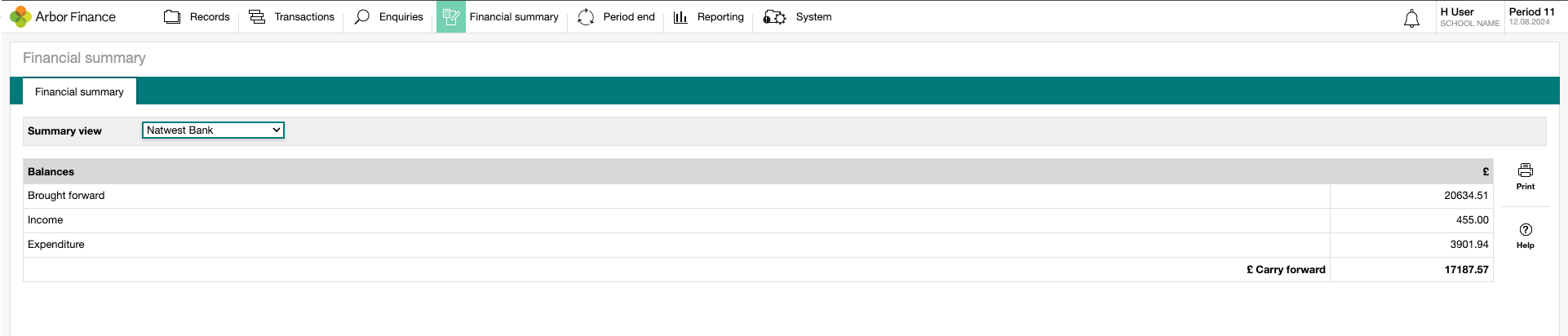
Task: Click the Financial summary page heading
Action: [84, 58]
